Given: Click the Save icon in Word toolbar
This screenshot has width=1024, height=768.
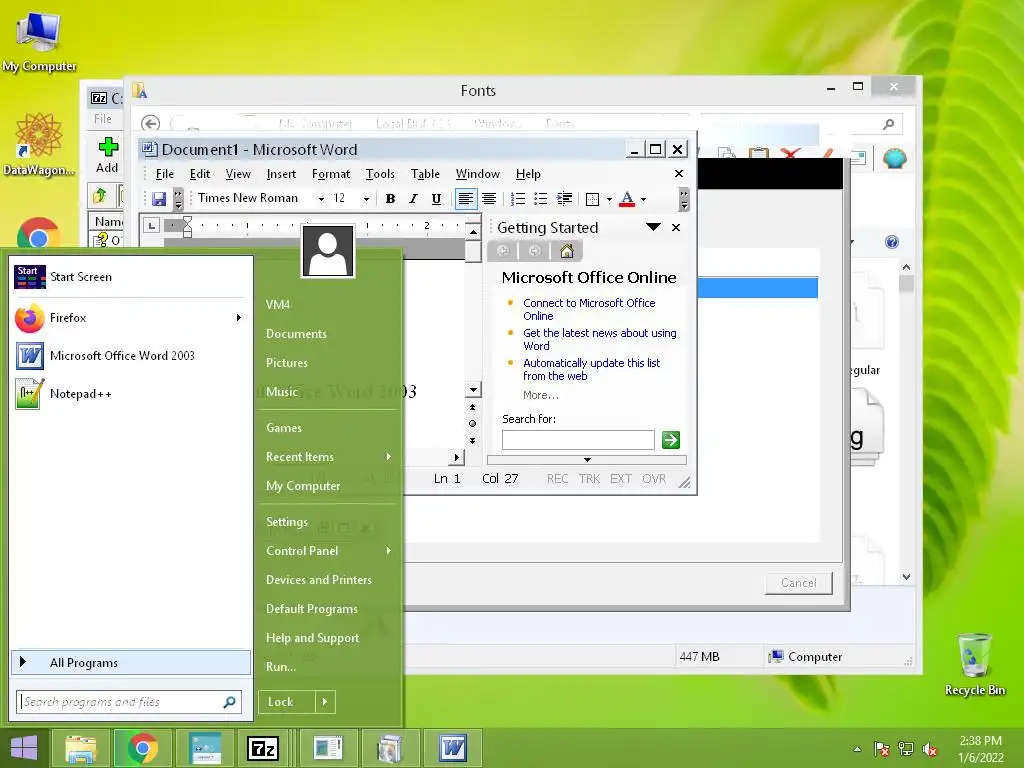Looking at the screenshot, I should click(159, 199).
